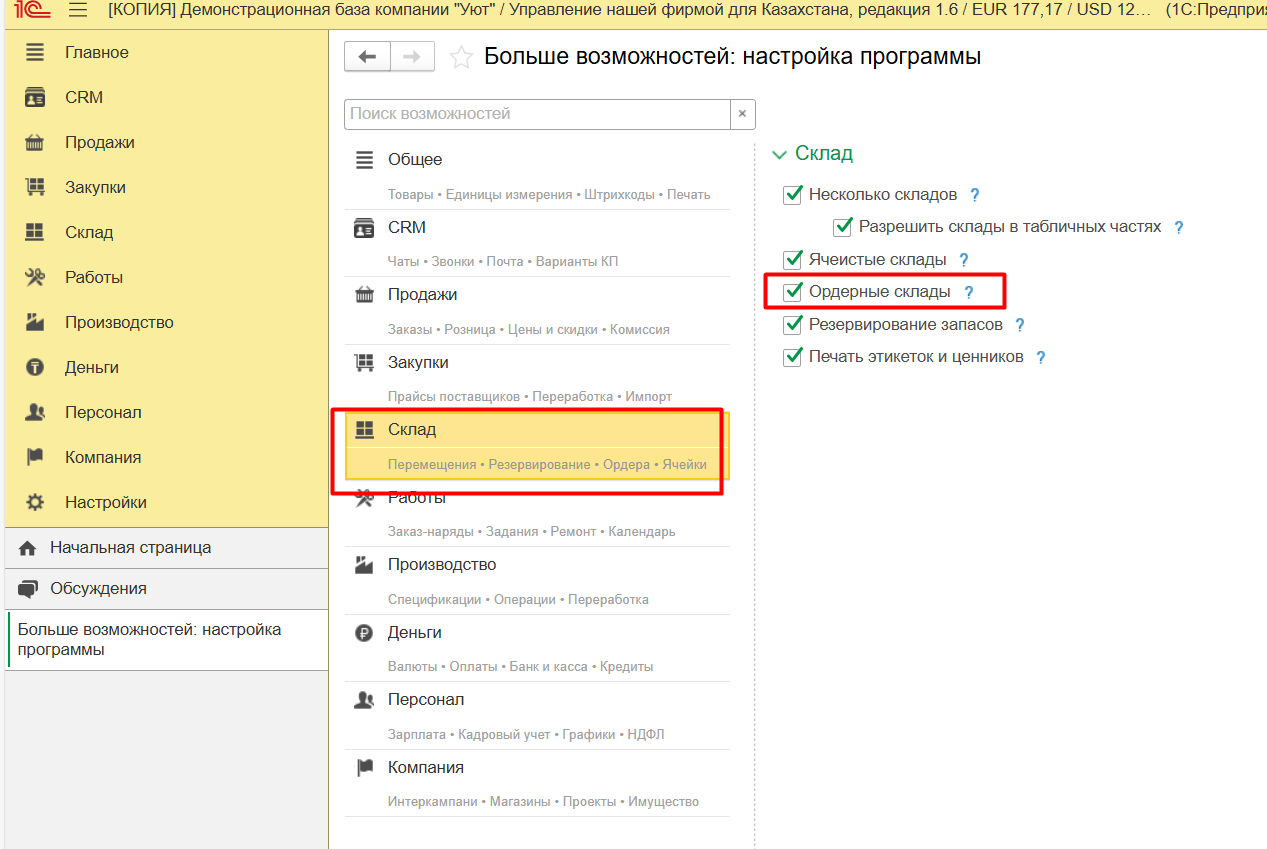Image resolution: width=1267 pixels, height=849 pixels.
Task: Click help icon beside Печать этикеток и ценников
Action: tap(1041, 357)
